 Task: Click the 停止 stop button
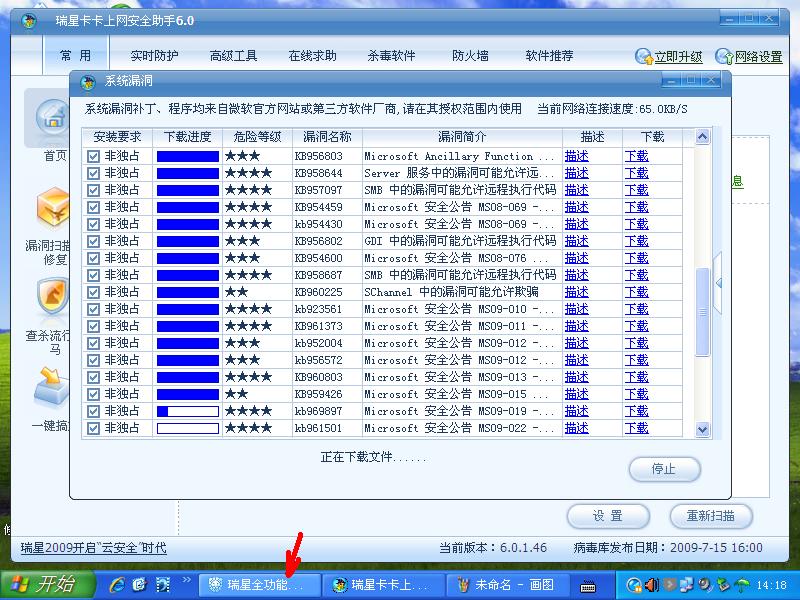[x=665, y=469]
